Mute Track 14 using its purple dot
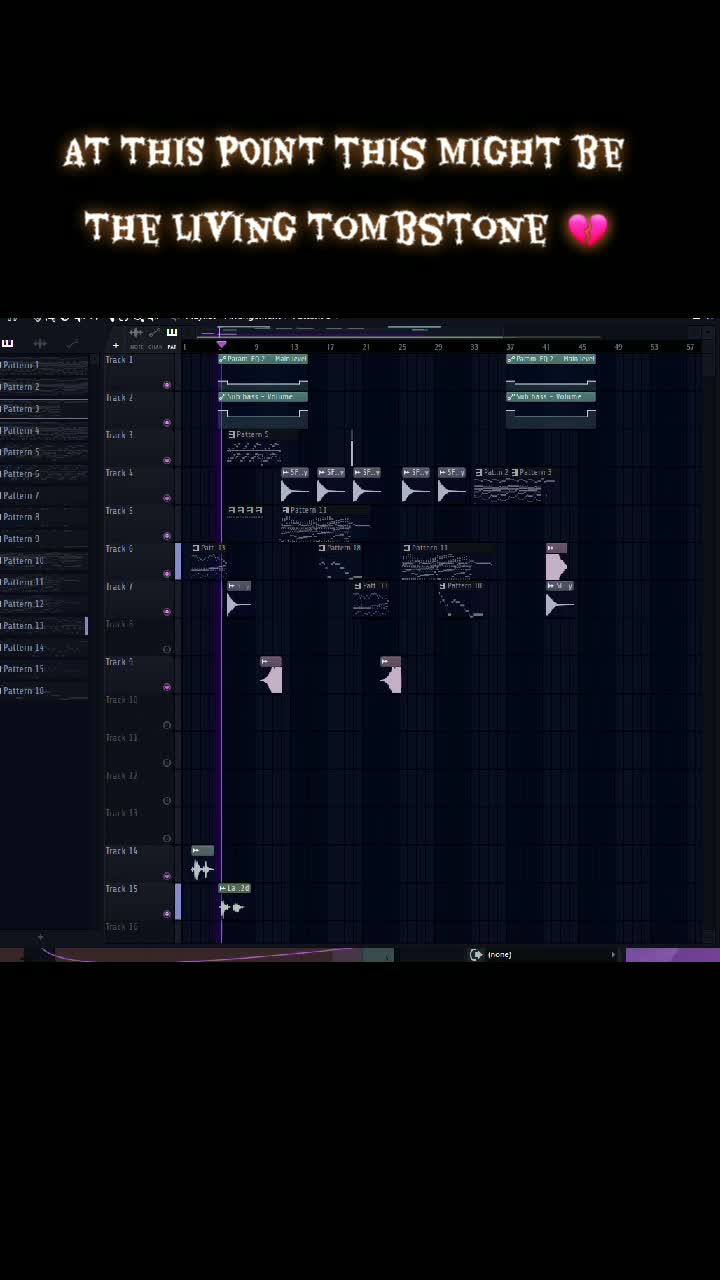This screenshot has height=1280, width=720. (167, 876)
